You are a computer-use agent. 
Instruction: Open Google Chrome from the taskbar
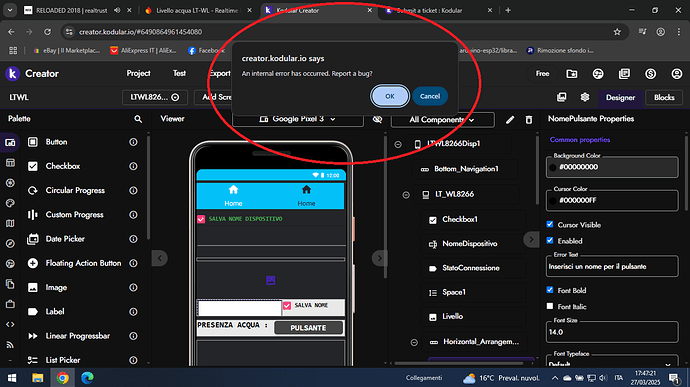(x=62, y=378)
